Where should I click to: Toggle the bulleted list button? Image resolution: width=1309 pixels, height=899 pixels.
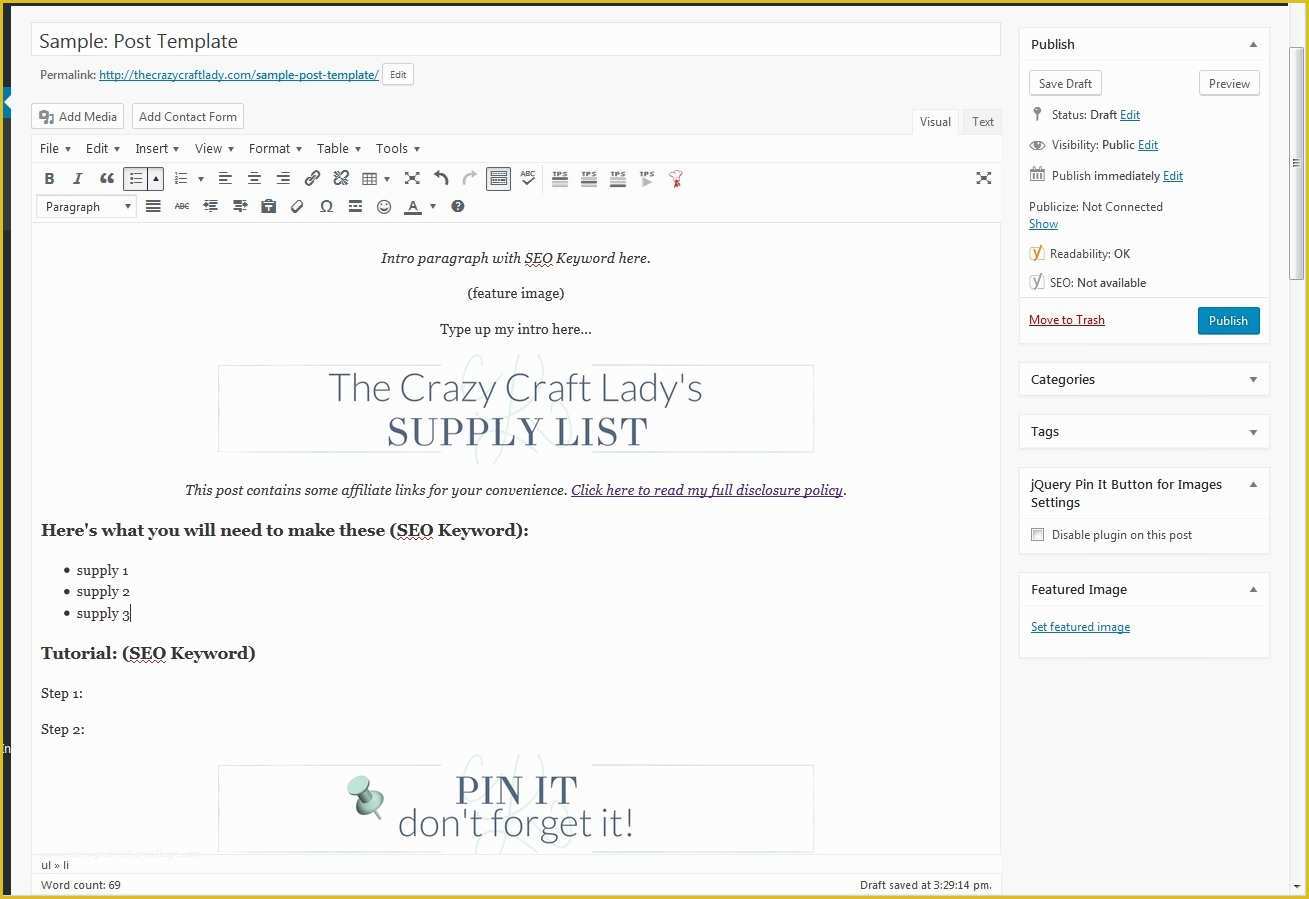[136, 178]
